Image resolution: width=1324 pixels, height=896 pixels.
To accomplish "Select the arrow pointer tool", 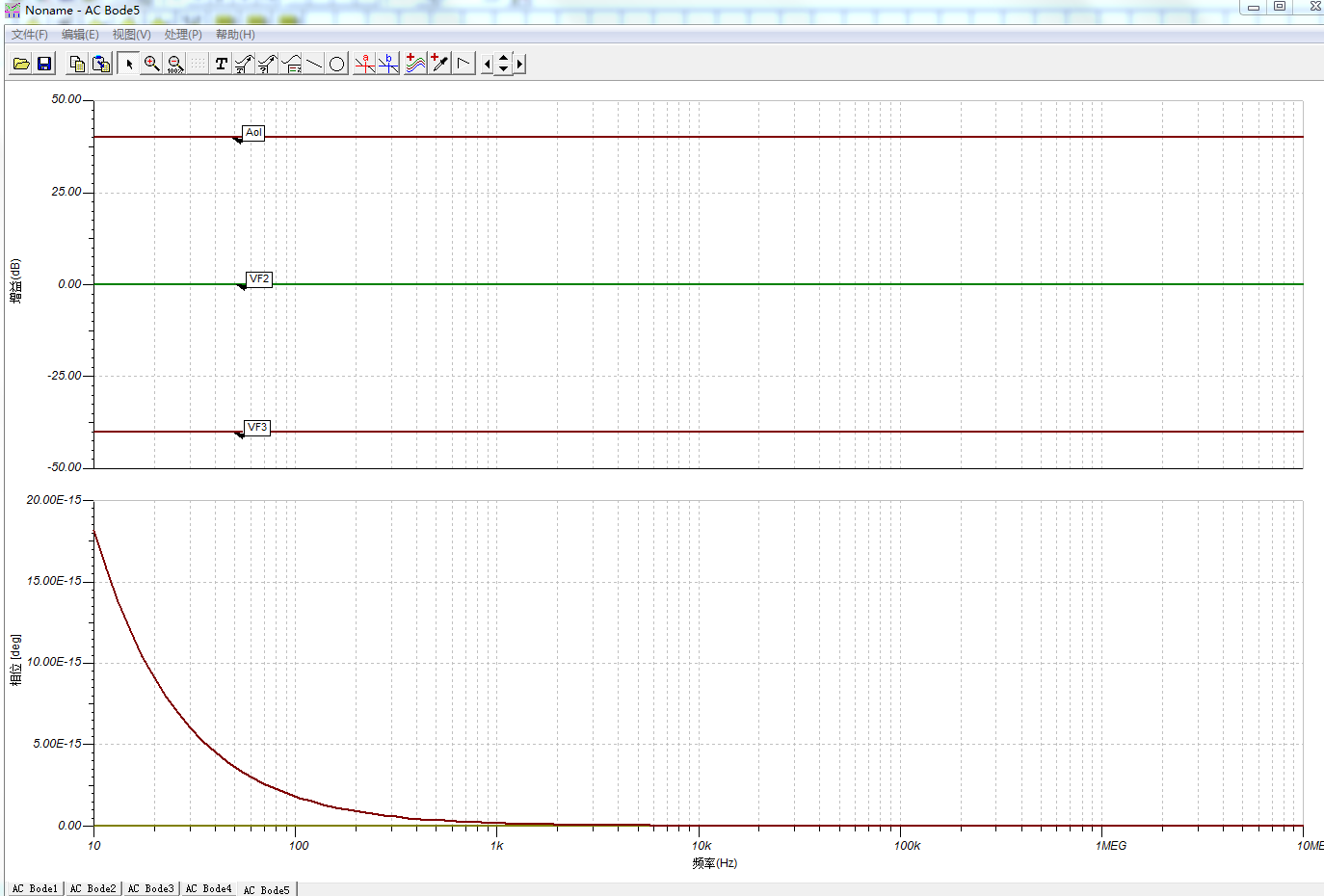I will point(129,64).
